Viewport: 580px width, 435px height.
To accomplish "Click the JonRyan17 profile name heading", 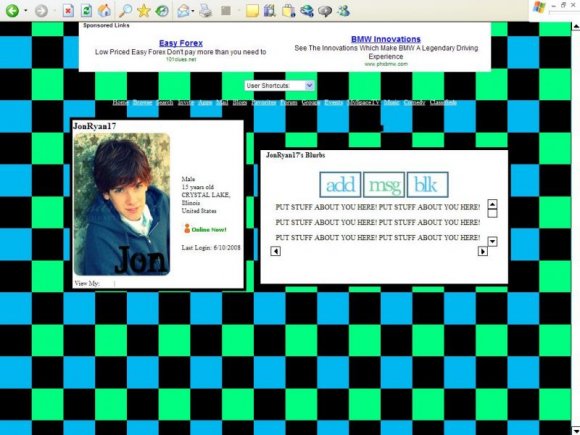I will (95, 126).
